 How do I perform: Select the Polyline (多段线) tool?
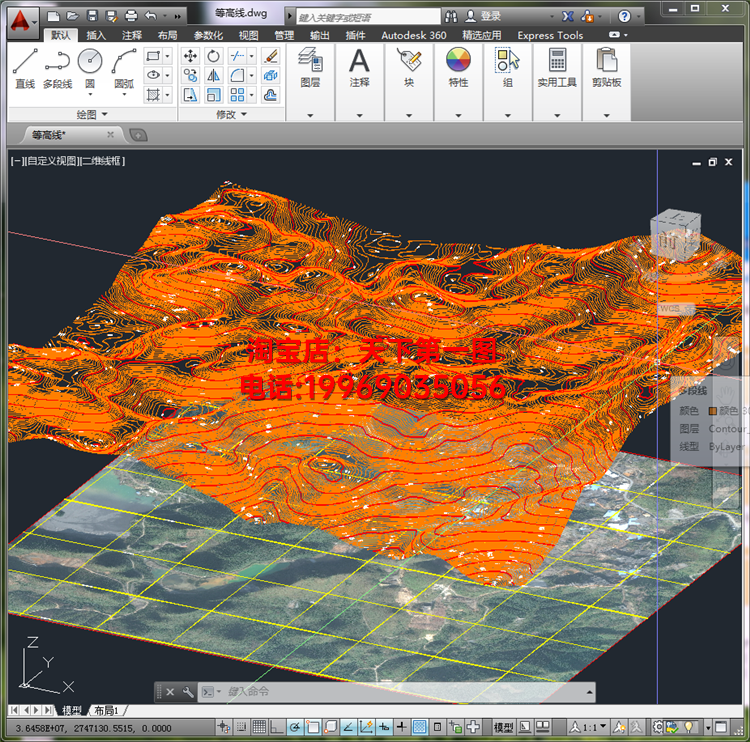click(57, 69)
